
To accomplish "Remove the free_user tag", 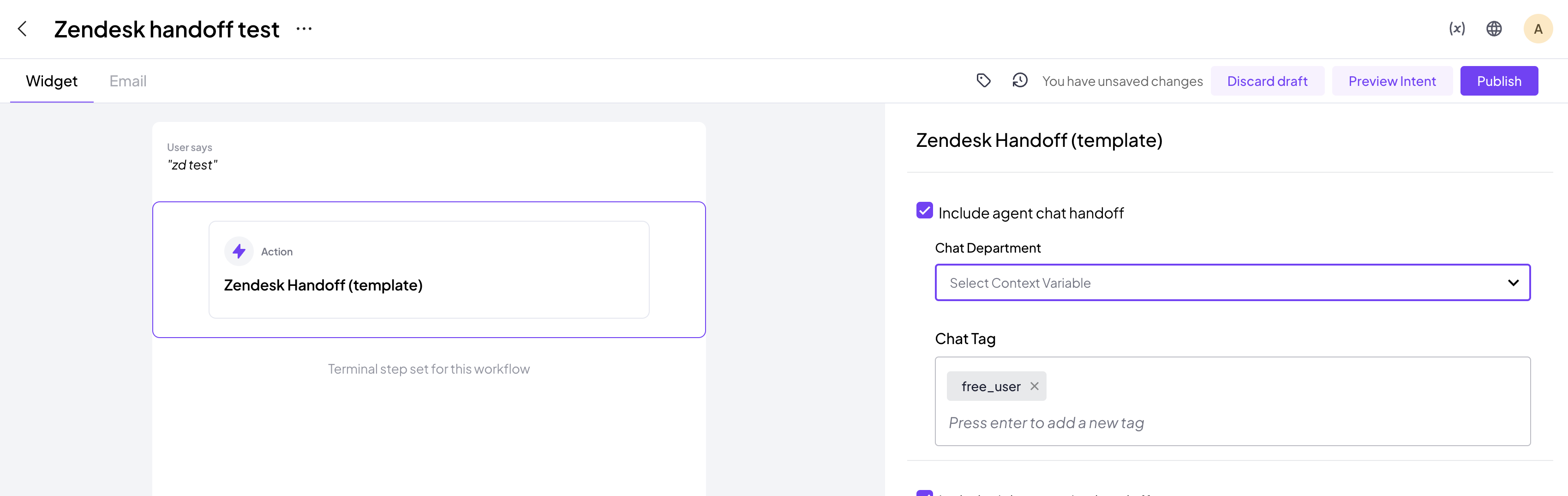I will [1034, 387].
